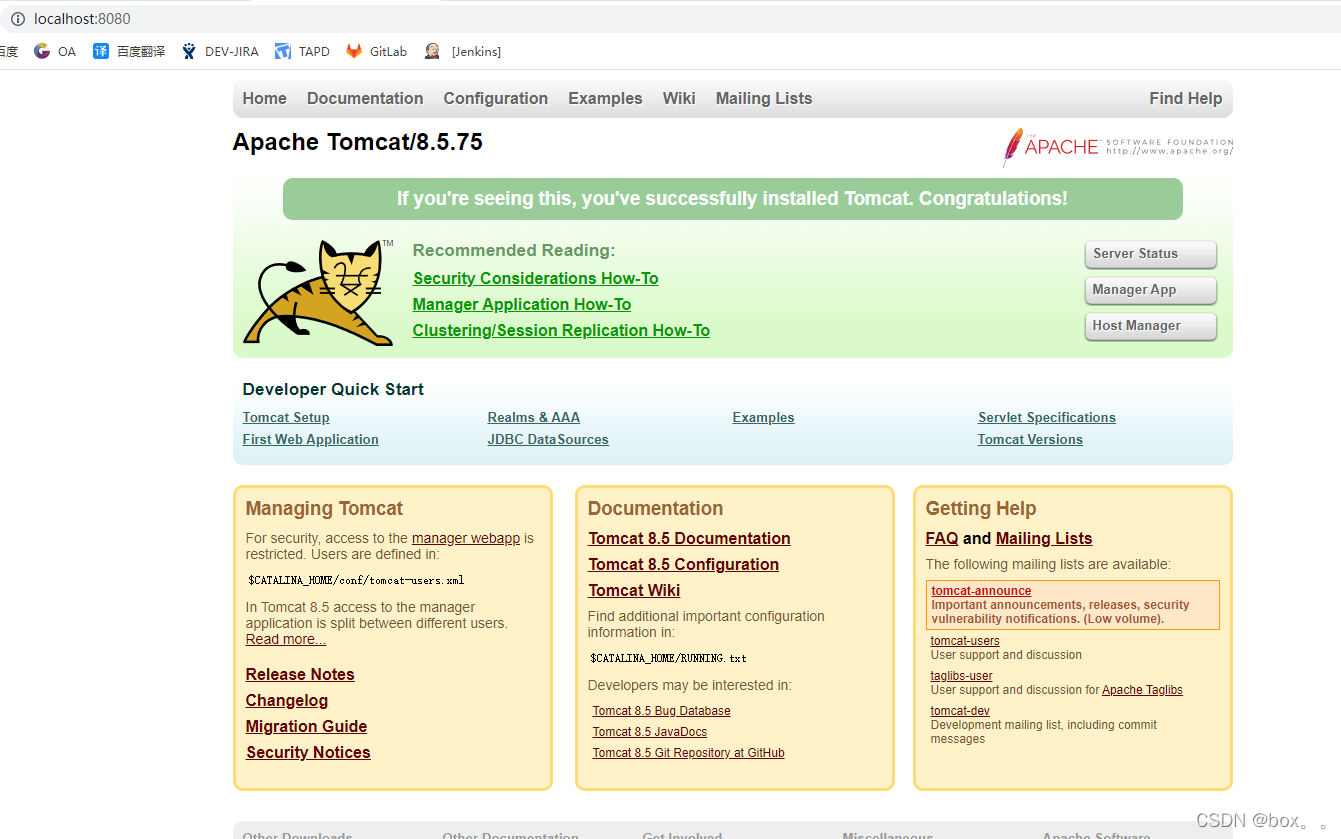This screenshot has width=1341, height=839.
Task: Open the tomcat-dev mailing list
Action: point(960,711)
